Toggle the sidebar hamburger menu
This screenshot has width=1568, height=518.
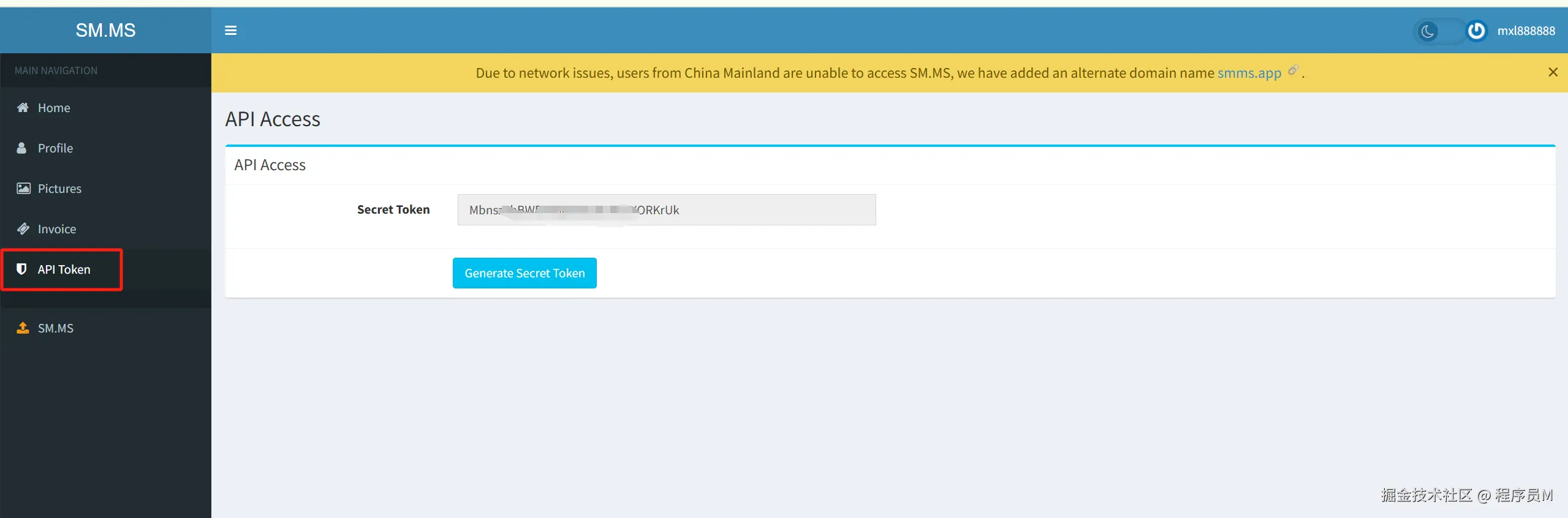point(230,31)
